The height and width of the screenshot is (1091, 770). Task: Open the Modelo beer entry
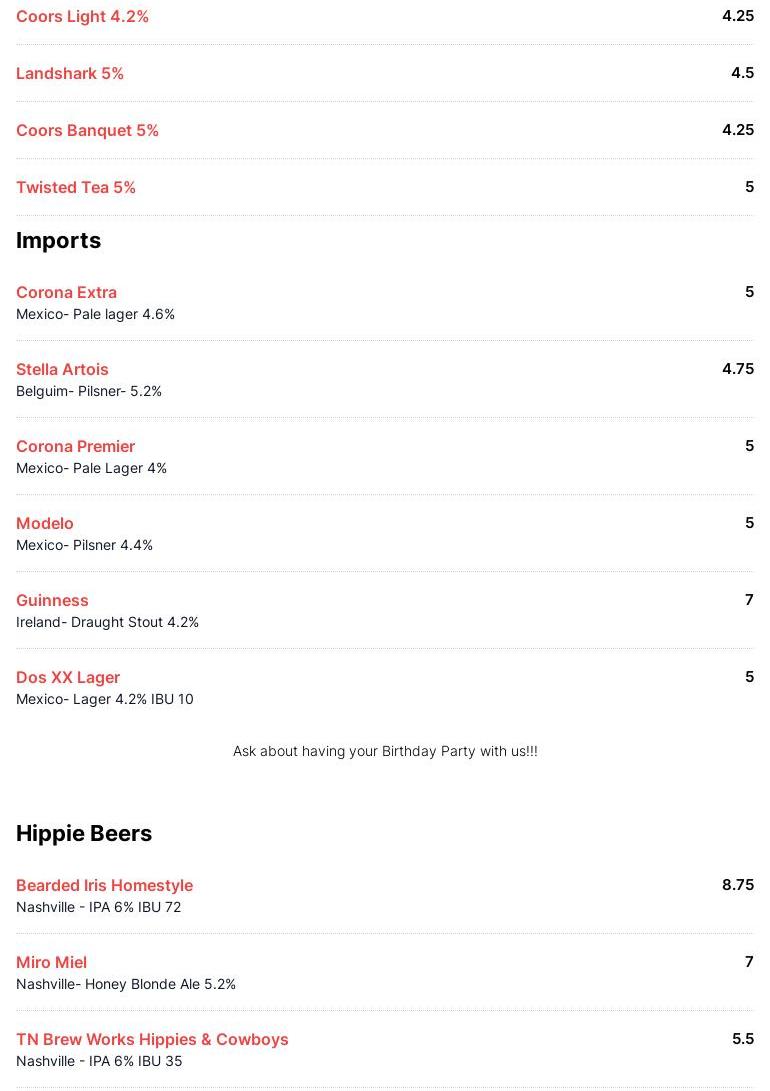[45, 524]
